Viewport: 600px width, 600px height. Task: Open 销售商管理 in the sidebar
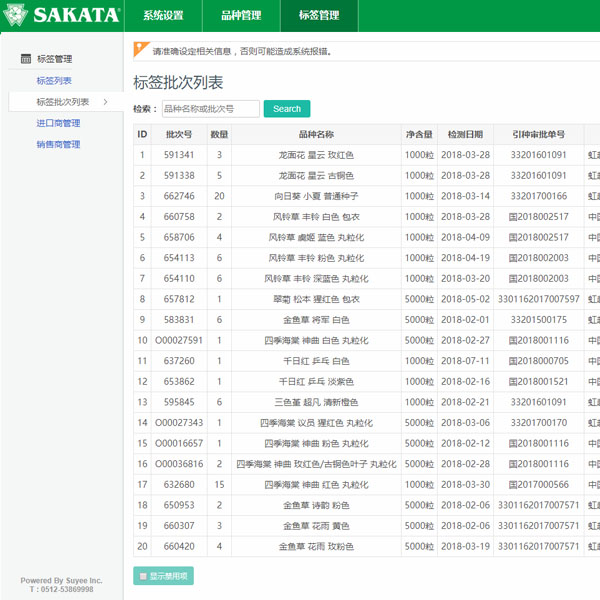tap(58, 145)
